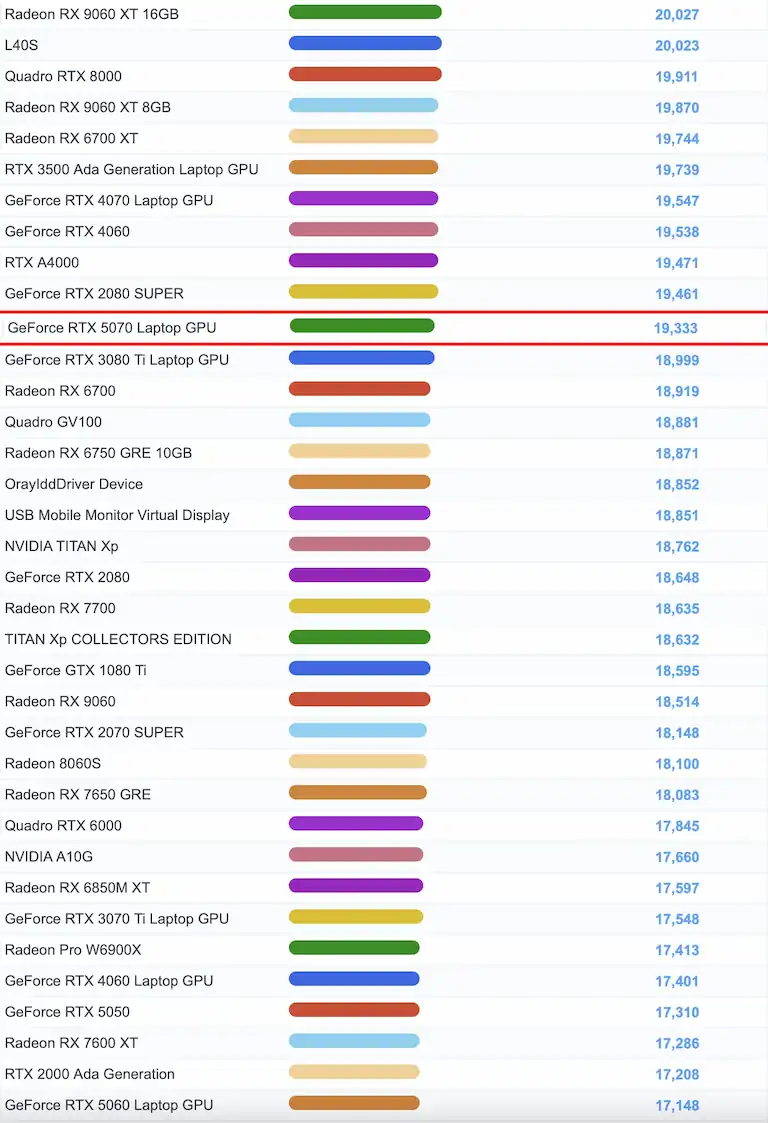This screenshot has height=1123, width=768.
Task: Click the pink bar for NVIDIA A10G
Action: (356, 854)
